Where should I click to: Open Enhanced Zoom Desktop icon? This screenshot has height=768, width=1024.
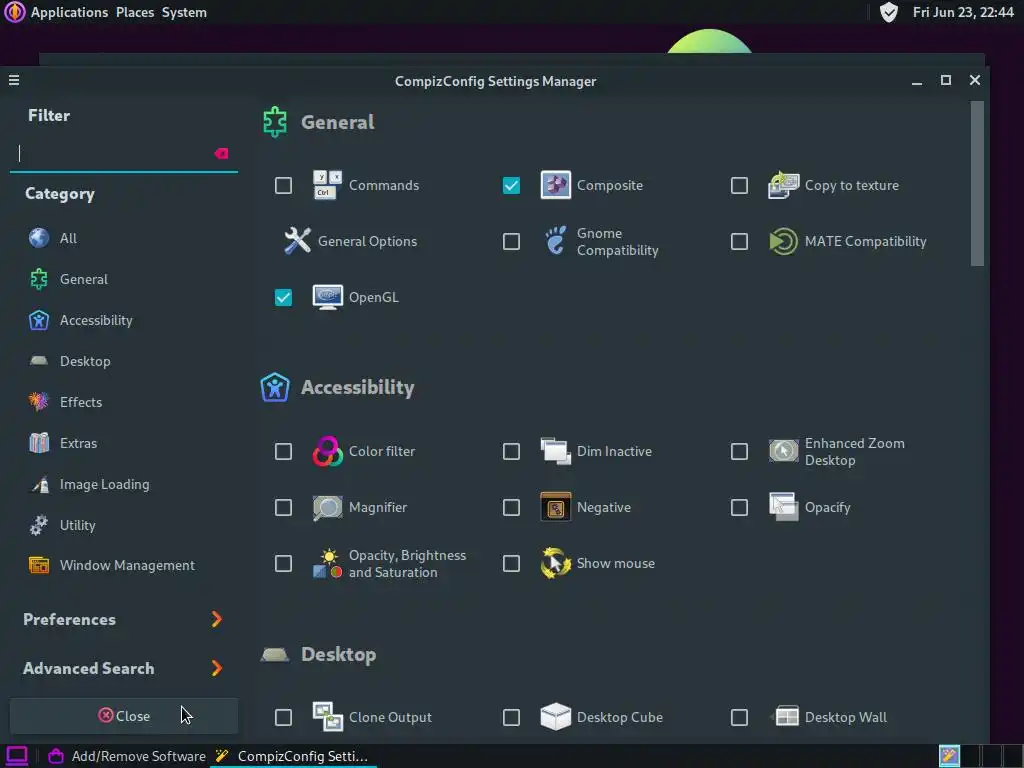point(783,451)
